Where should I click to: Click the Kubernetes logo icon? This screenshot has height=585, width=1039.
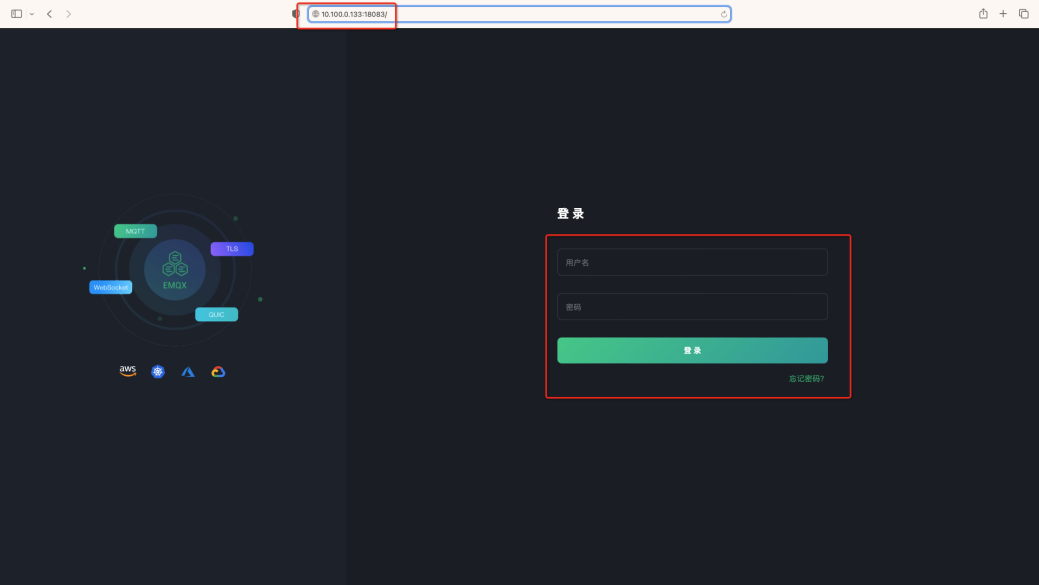point(158,372)
